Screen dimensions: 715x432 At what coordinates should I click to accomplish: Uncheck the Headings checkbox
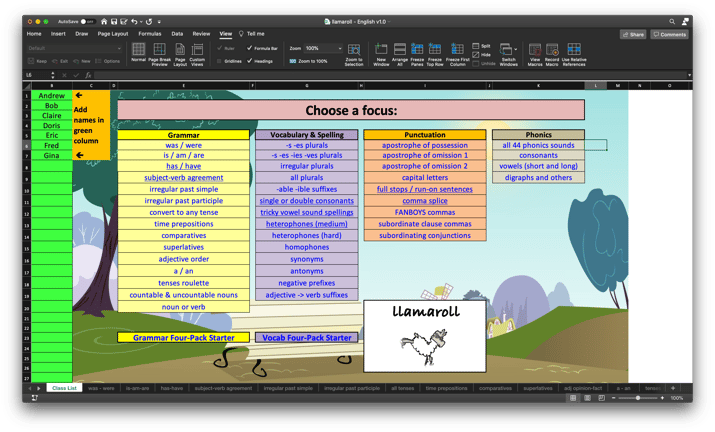(249, 61)
